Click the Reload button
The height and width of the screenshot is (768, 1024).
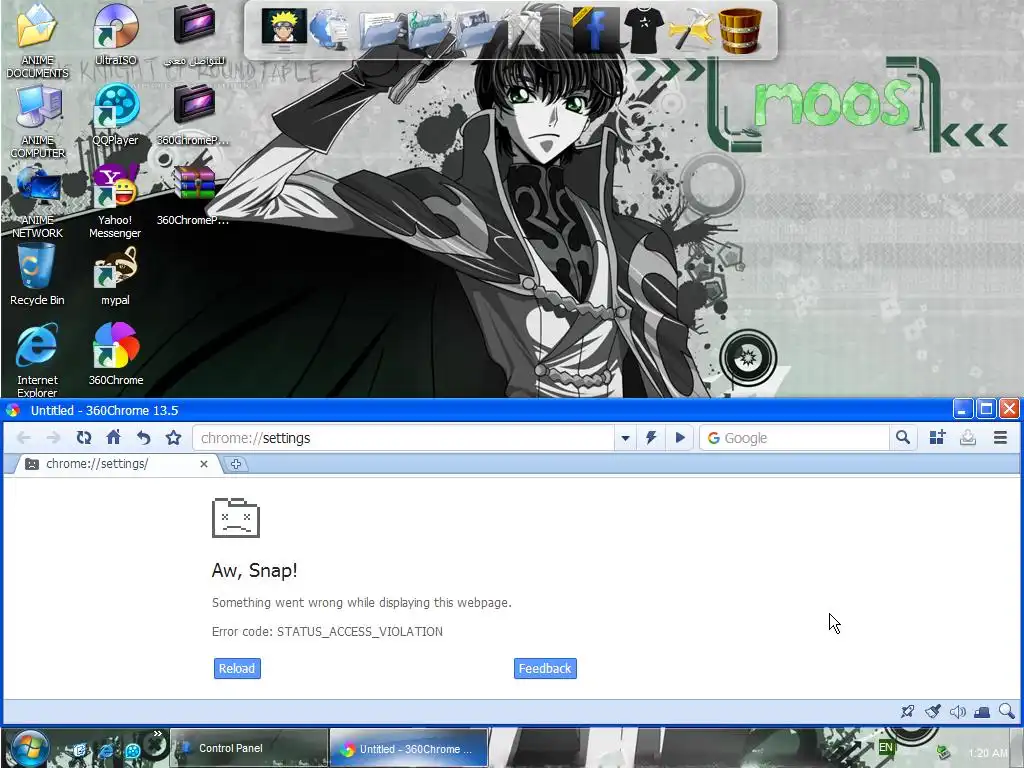237,668
